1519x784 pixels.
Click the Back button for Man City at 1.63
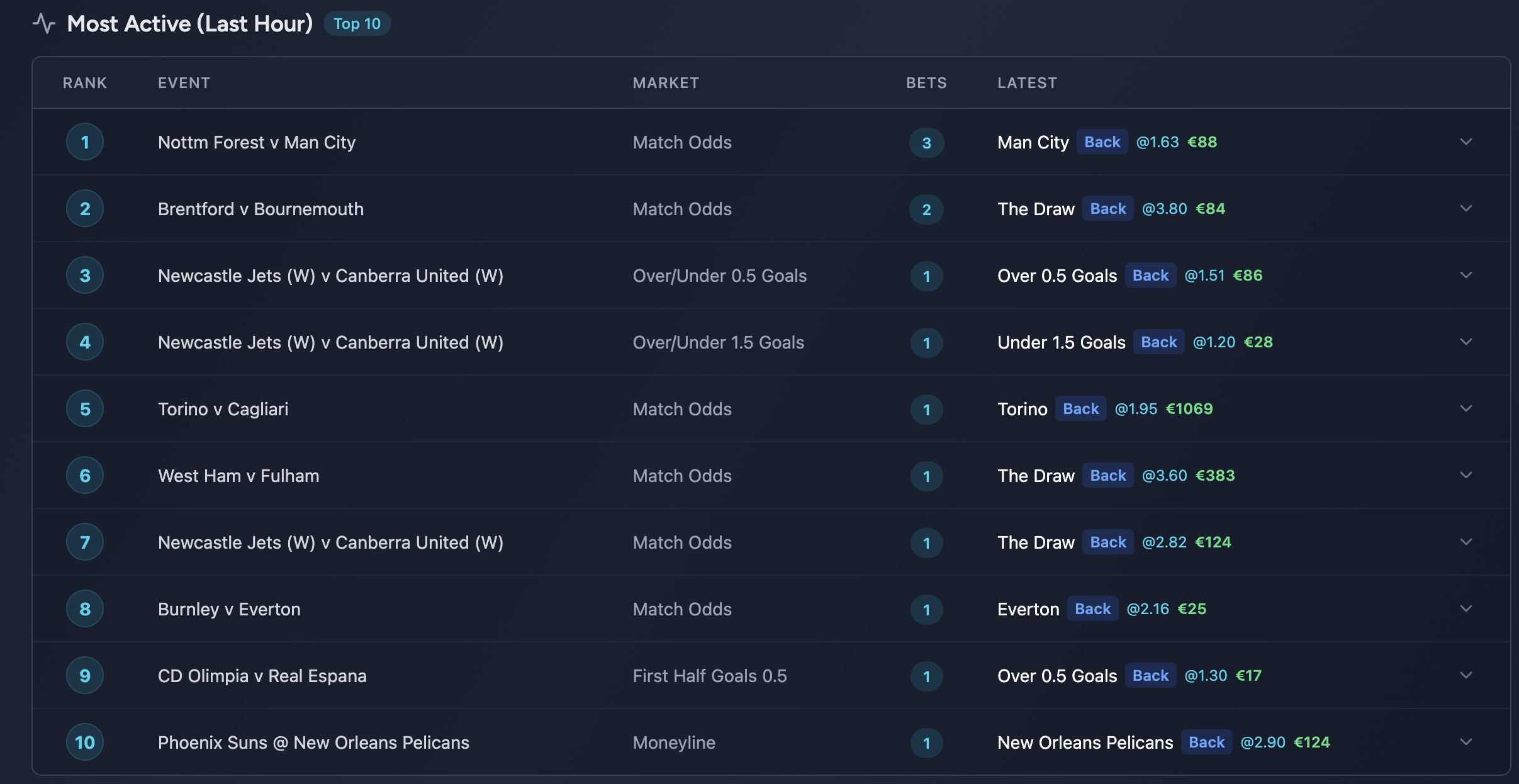pyautogui.click(x=1102, y=142)
